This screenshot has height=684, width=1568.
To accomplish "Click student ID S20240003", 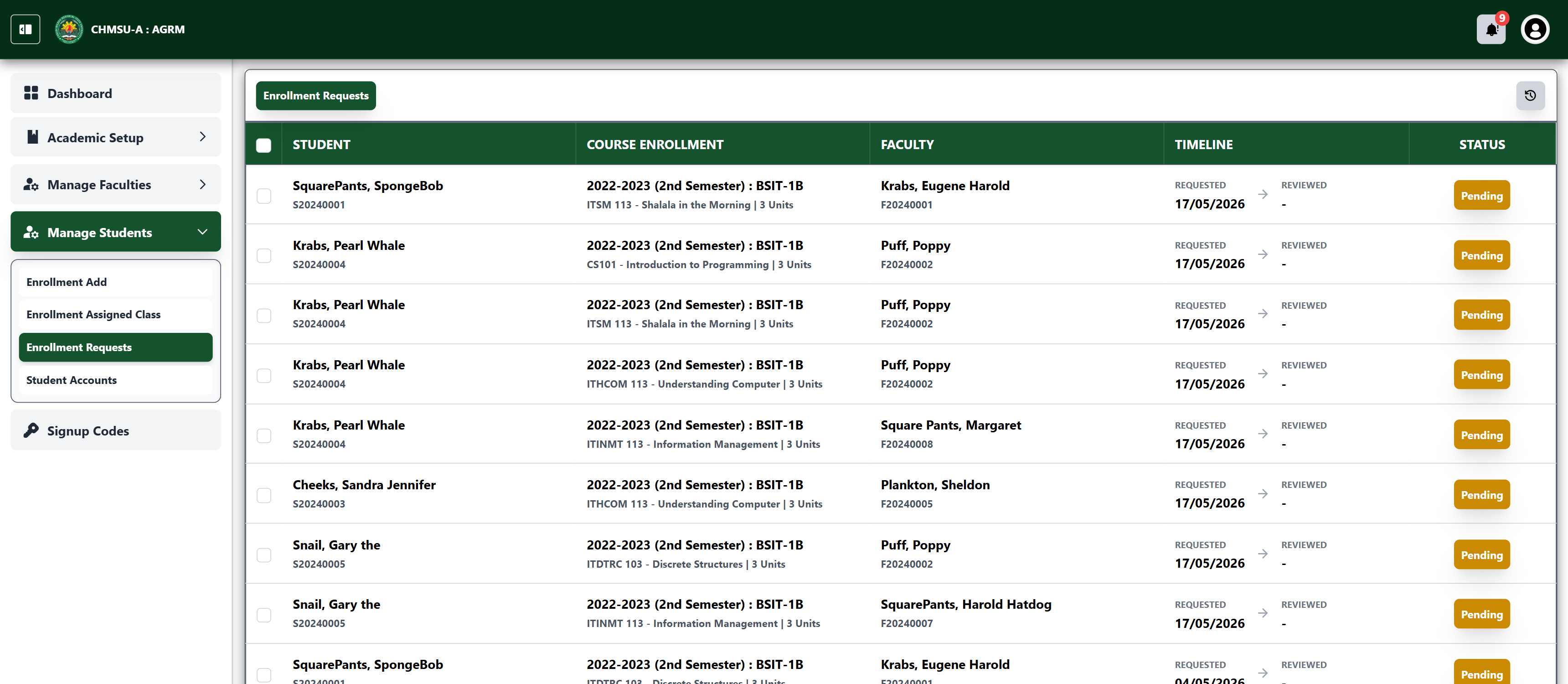I will click(x=319, y=504).
